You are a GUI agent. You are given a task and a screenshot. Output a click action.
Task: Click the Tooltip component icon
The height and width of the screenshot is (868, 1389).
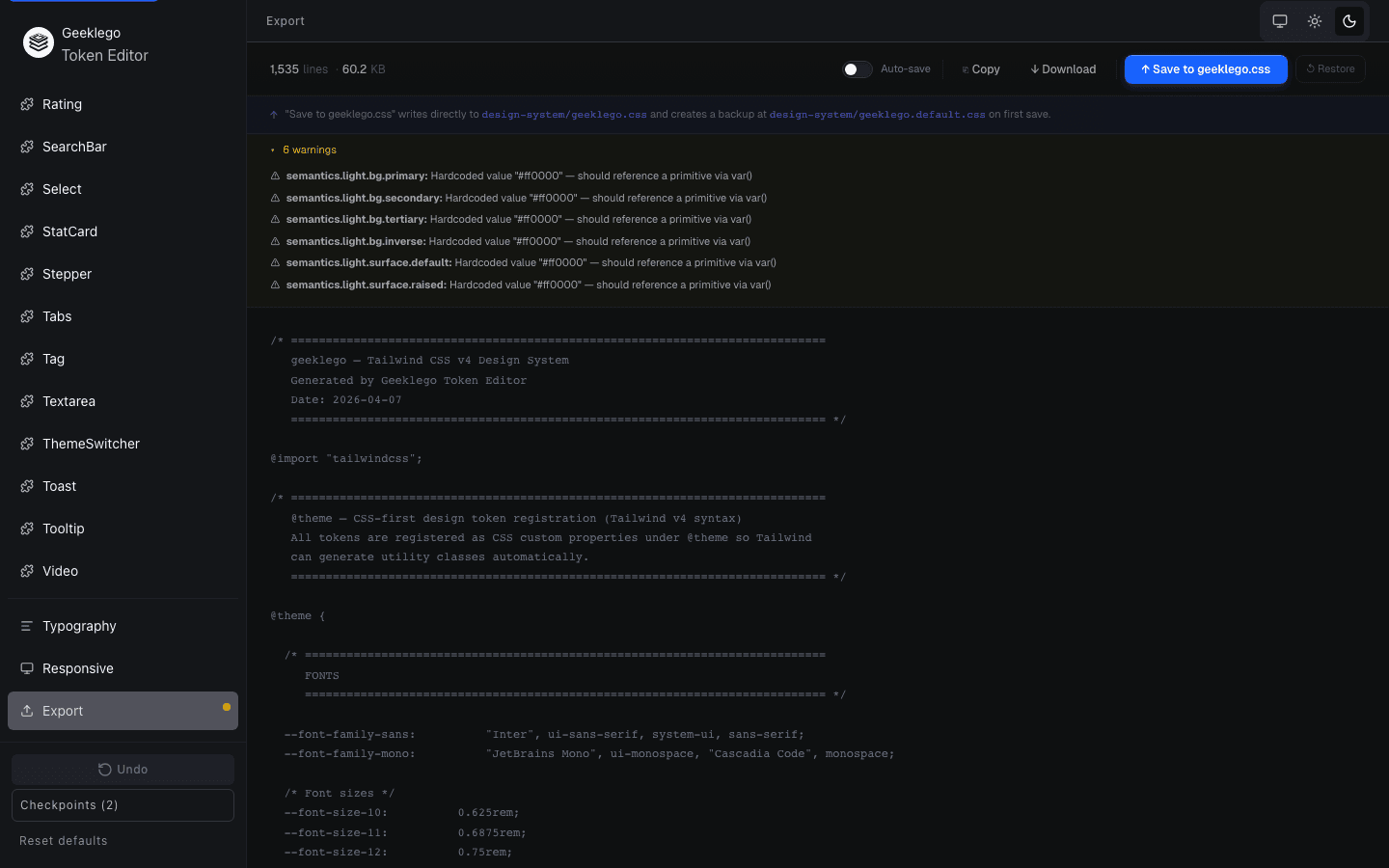pyautogui.click(x=27, y=529)
